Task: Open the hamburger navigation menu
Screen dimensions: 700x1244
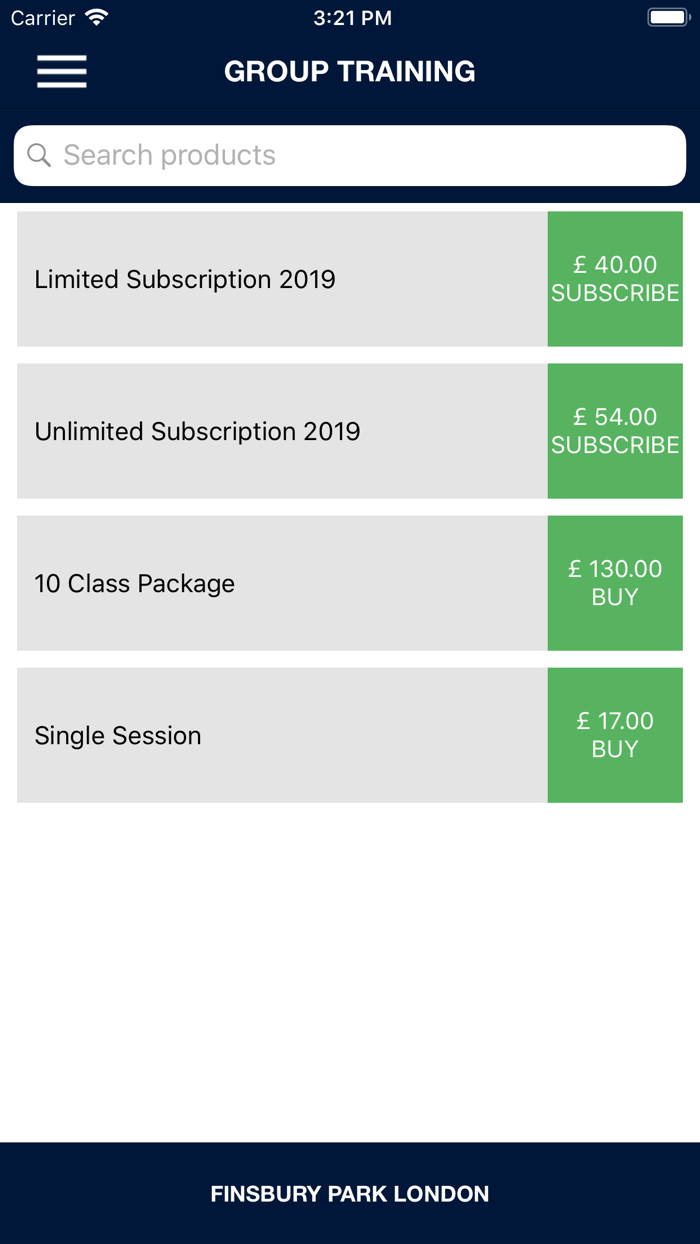Action: (x=62, y=72)
